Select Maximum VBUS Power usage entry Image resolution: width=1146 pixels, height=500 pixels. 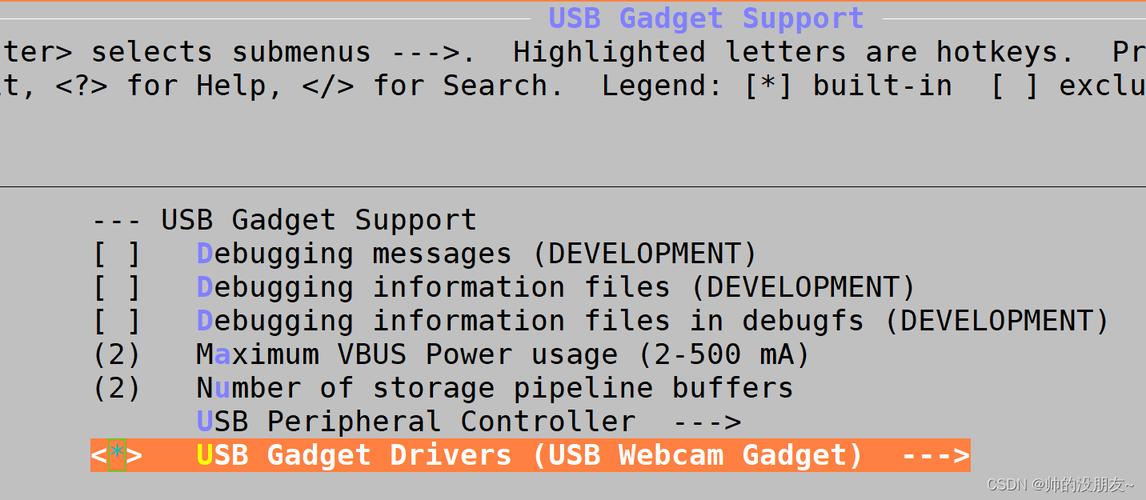(503, 355)
